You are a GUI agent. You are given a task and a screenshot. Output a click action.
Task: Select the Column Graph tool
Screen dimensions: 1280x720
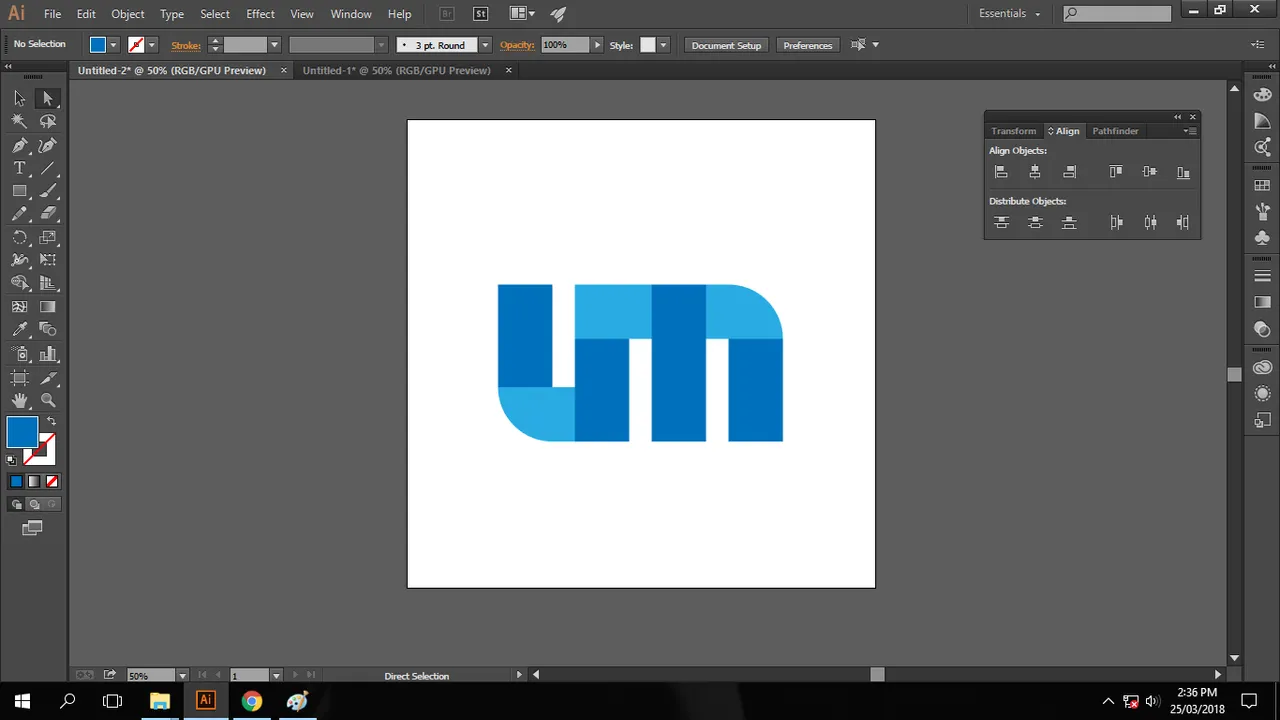tap(48, 354)
